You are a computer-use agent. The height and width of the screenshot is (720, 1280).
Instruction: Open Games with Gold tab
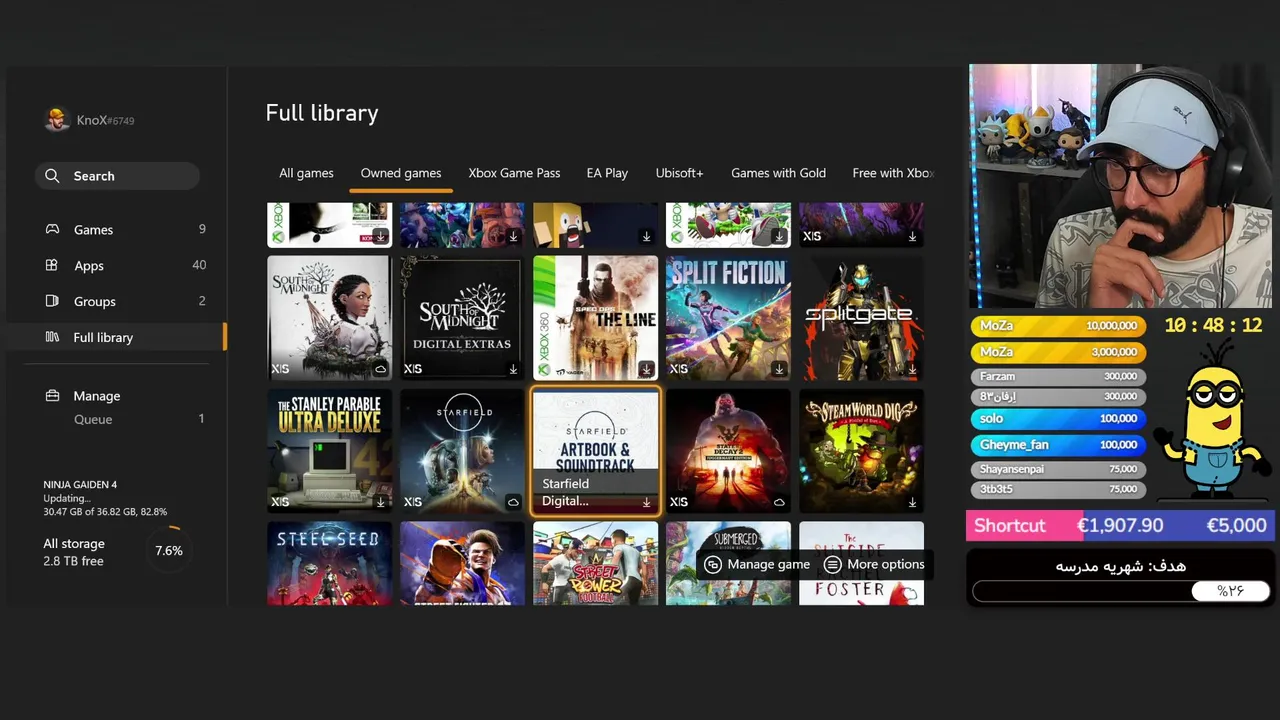click(778, 173)
